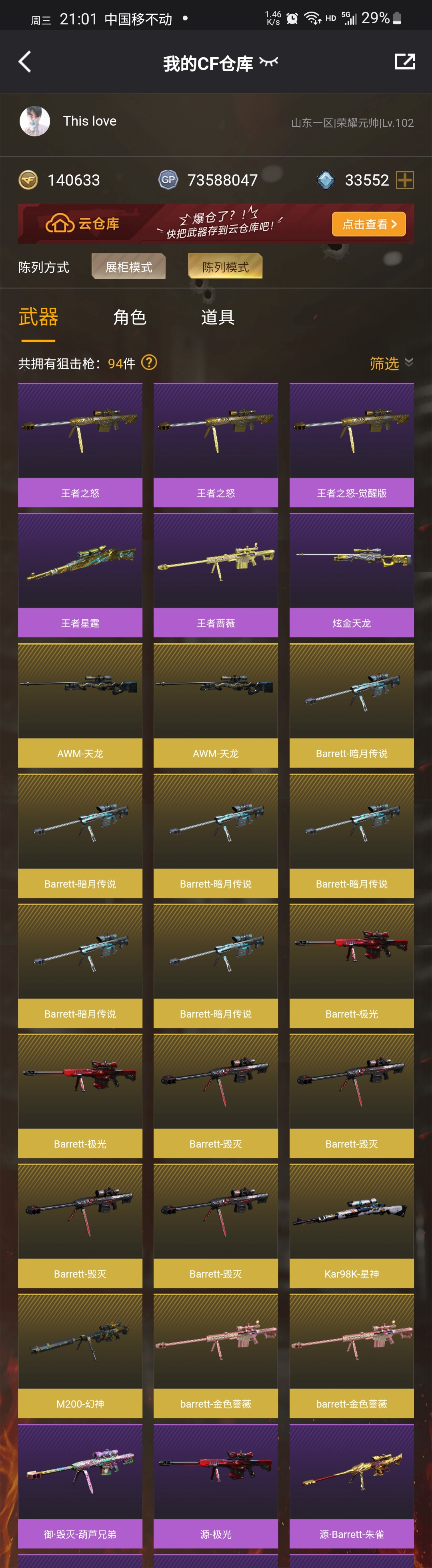Viewport: 432px width, 1568px height.
Task: Open the 道具 tab
Action: [218, 317]
